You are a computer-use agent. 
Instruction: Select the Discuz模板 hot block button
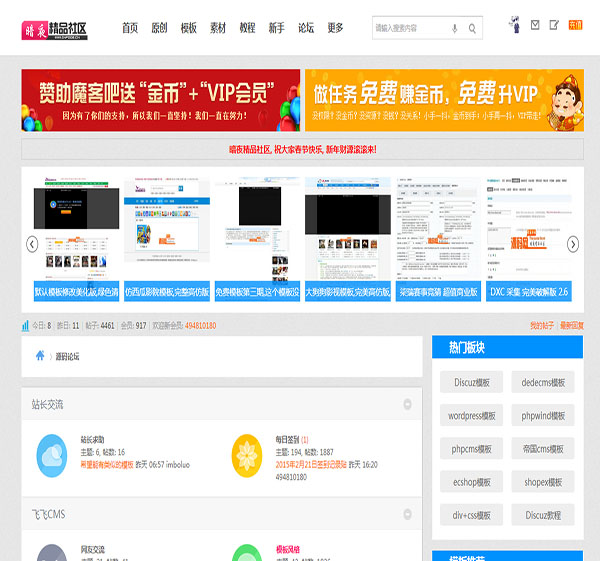pyautogui.click(x=471, y=382)
